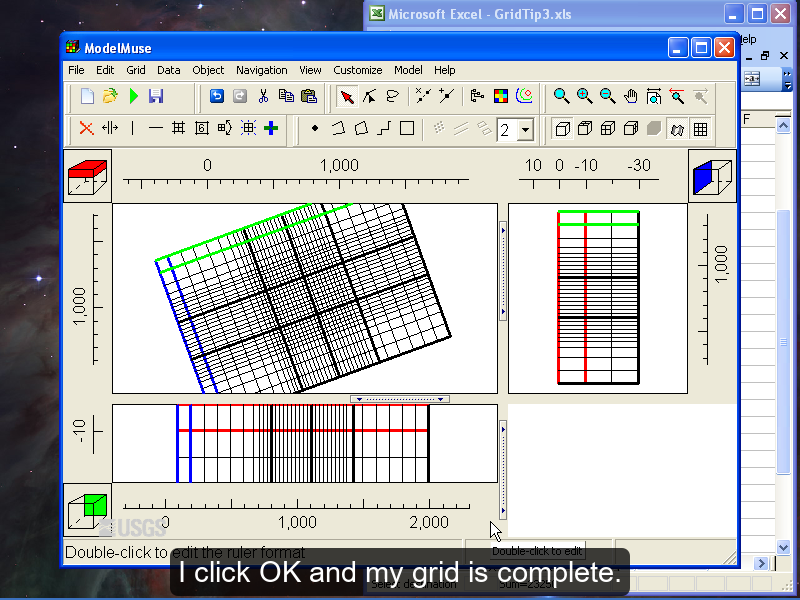Open an existing model file
This screenshot has width=800, height=600.
[110, 96]
